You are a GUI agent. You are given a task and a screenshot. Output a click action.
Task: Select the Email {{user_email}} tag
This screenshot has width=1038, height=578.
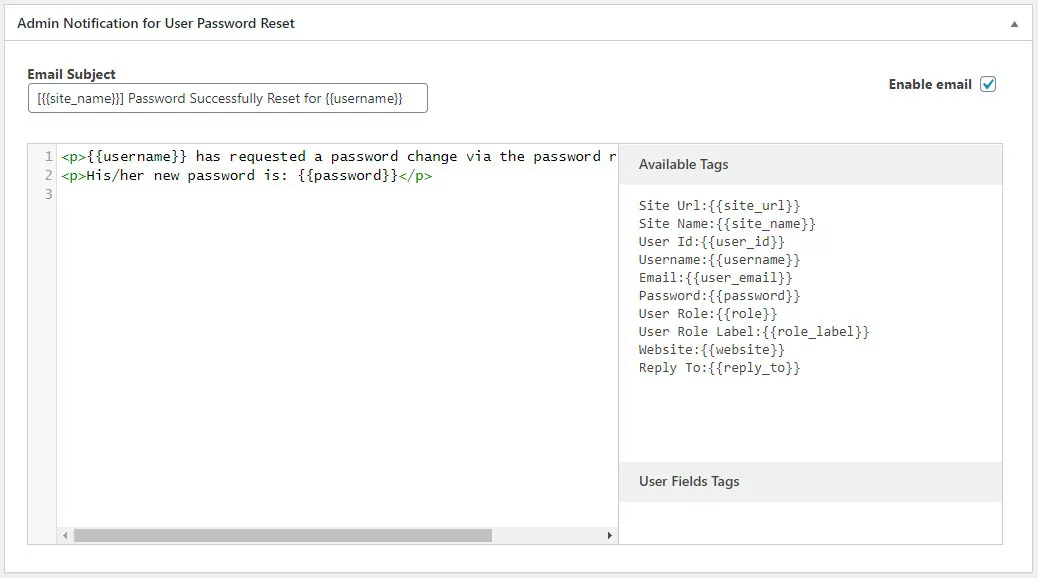click(x=715, y=277)
